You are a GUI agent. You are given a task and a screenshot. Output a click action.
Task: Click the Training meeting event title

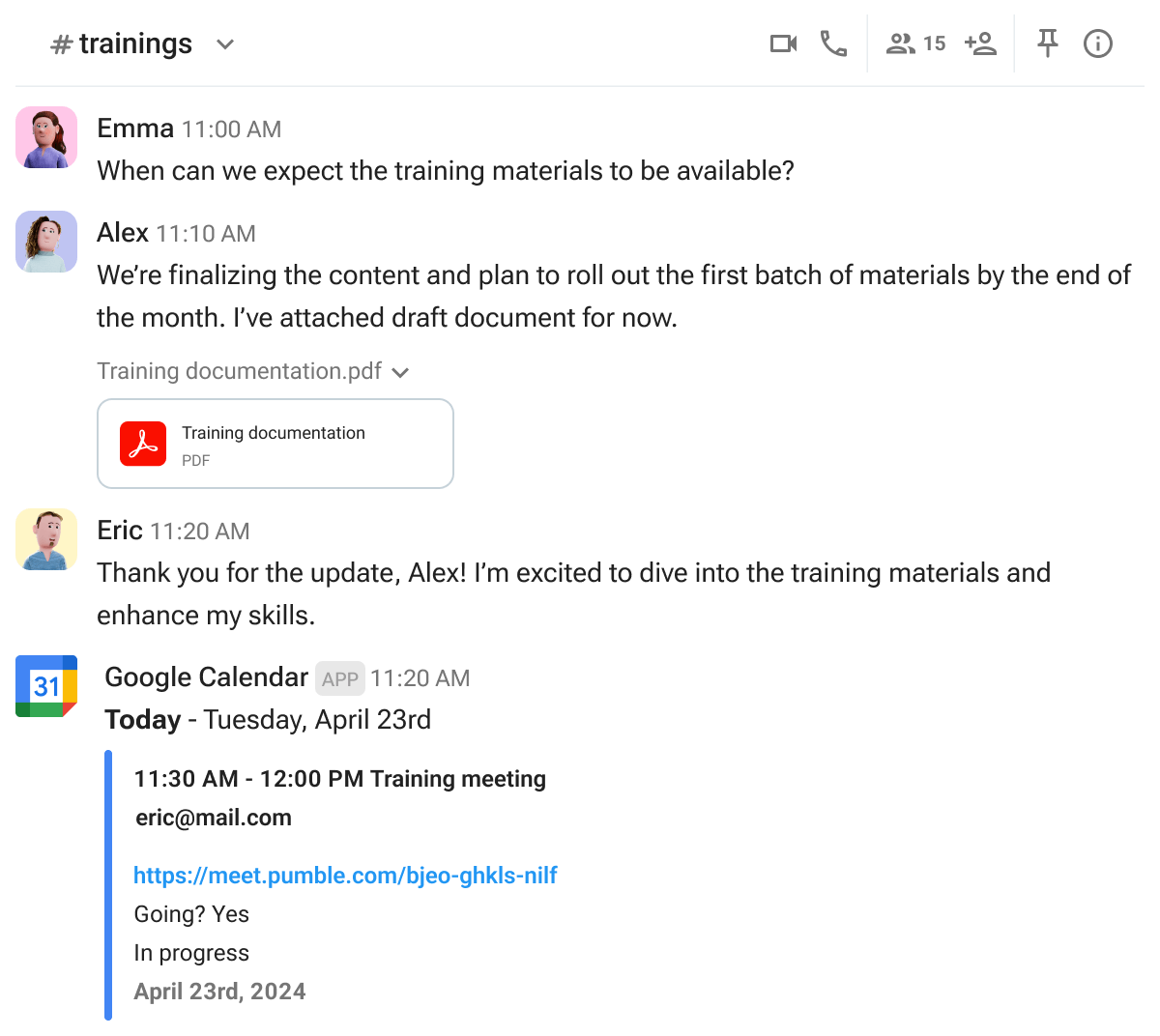(x=457, y=779)
